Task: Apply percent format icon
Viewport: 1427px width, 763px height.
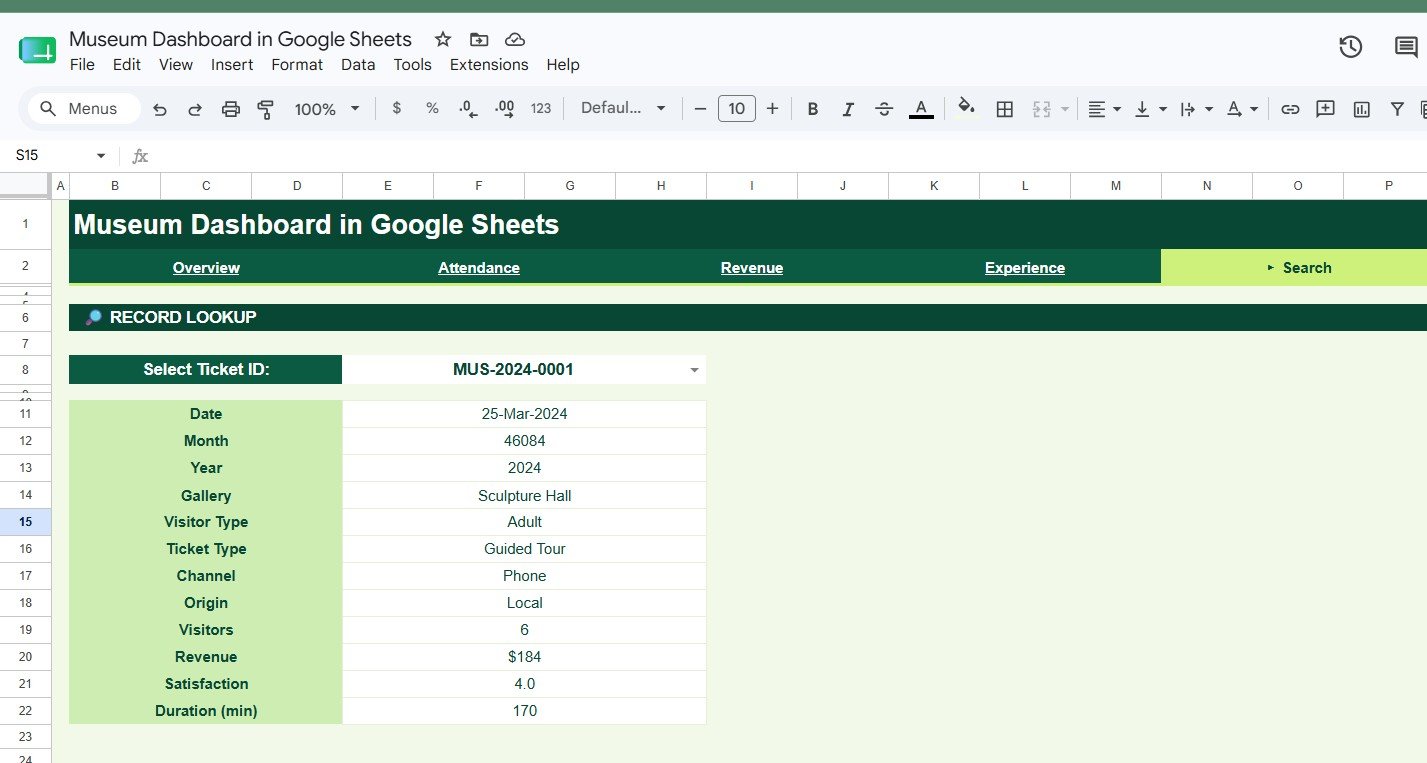Action: tap(432, 108)
